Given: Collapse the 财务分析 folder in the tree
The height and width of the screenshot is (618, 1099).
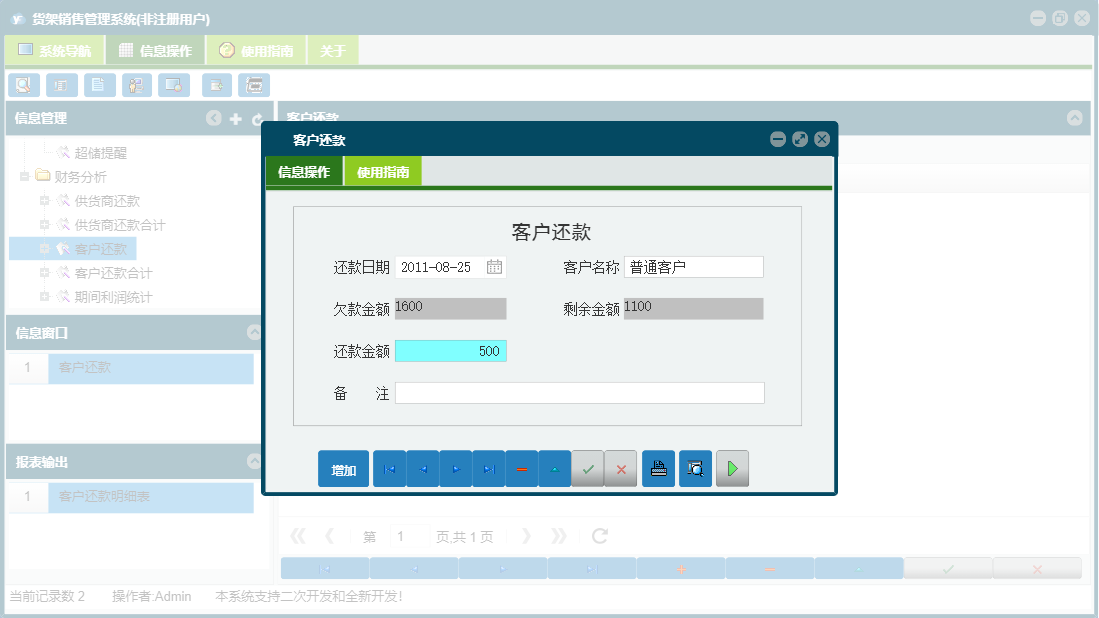Looking at the screenshot, I should coord(24,177).
